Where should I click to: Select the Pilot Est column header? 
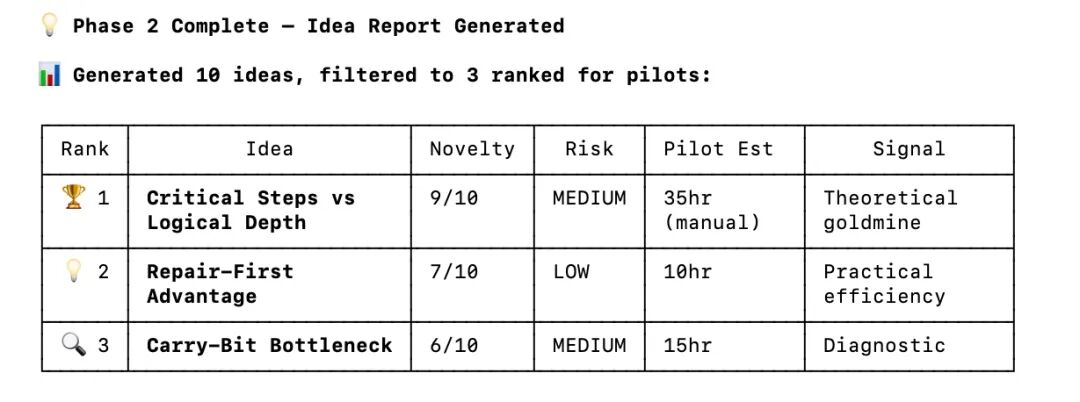pos(718,149)
